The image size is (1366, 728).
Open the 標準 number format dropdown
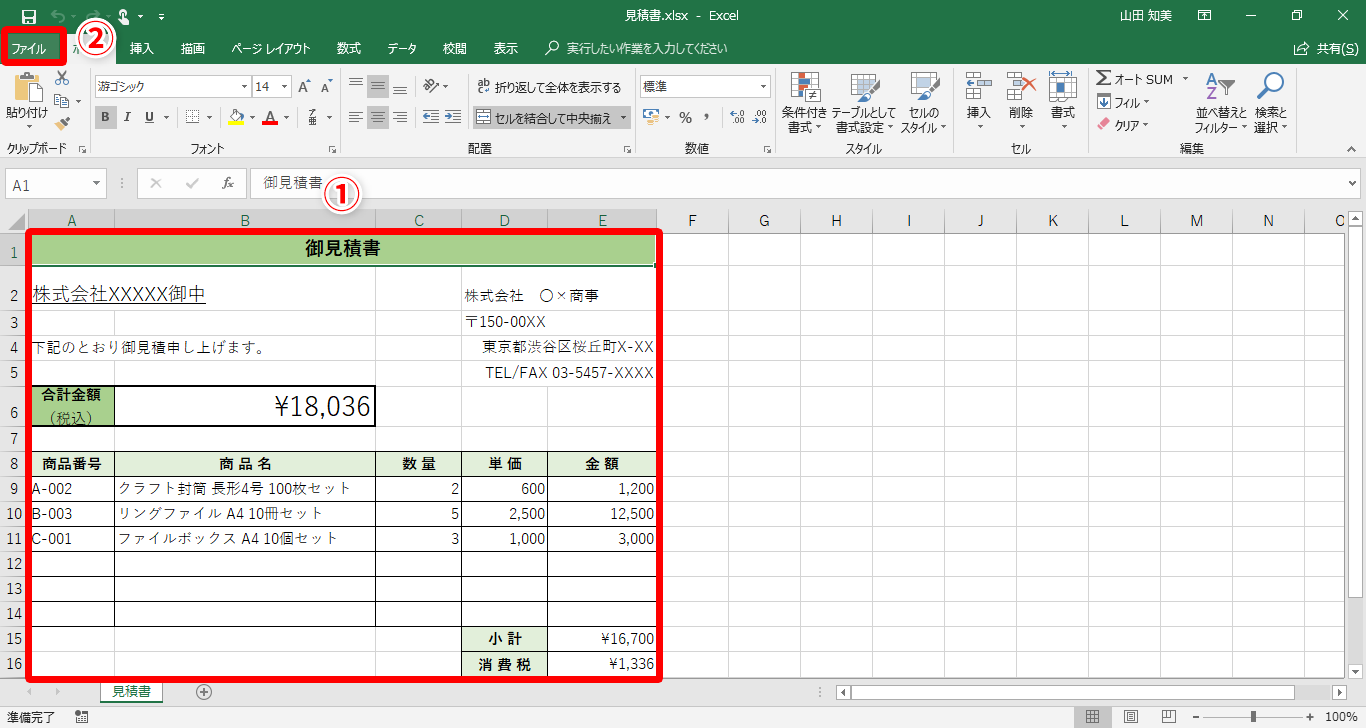(x=764, y=87)
